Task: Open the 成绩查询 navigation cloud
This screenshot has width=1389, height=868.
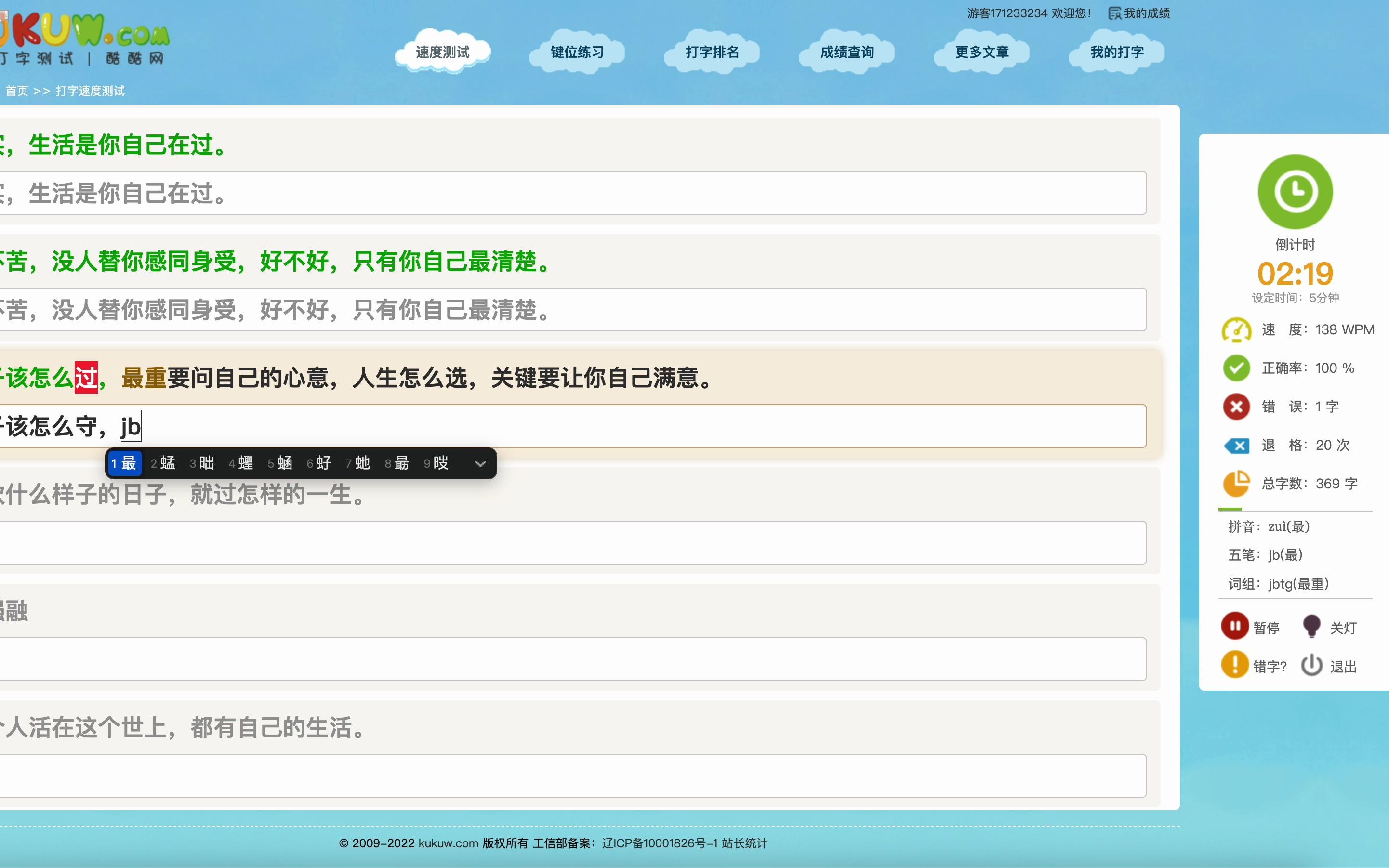Action: pyautogui.click(x=846, y=52)
